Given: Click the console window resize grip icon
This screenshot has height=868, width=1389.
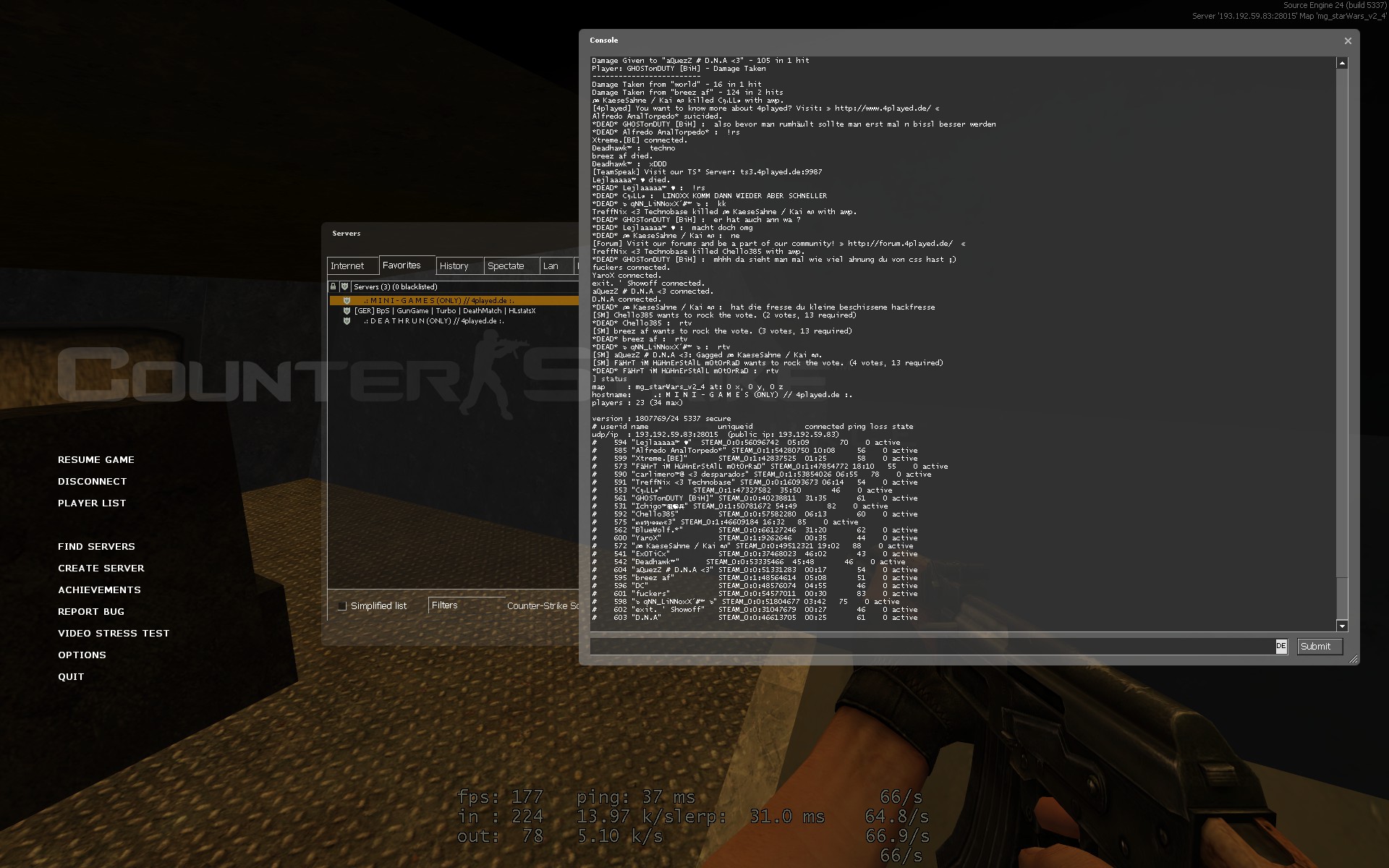Looking at the screenshot, I should (1354, 659).
